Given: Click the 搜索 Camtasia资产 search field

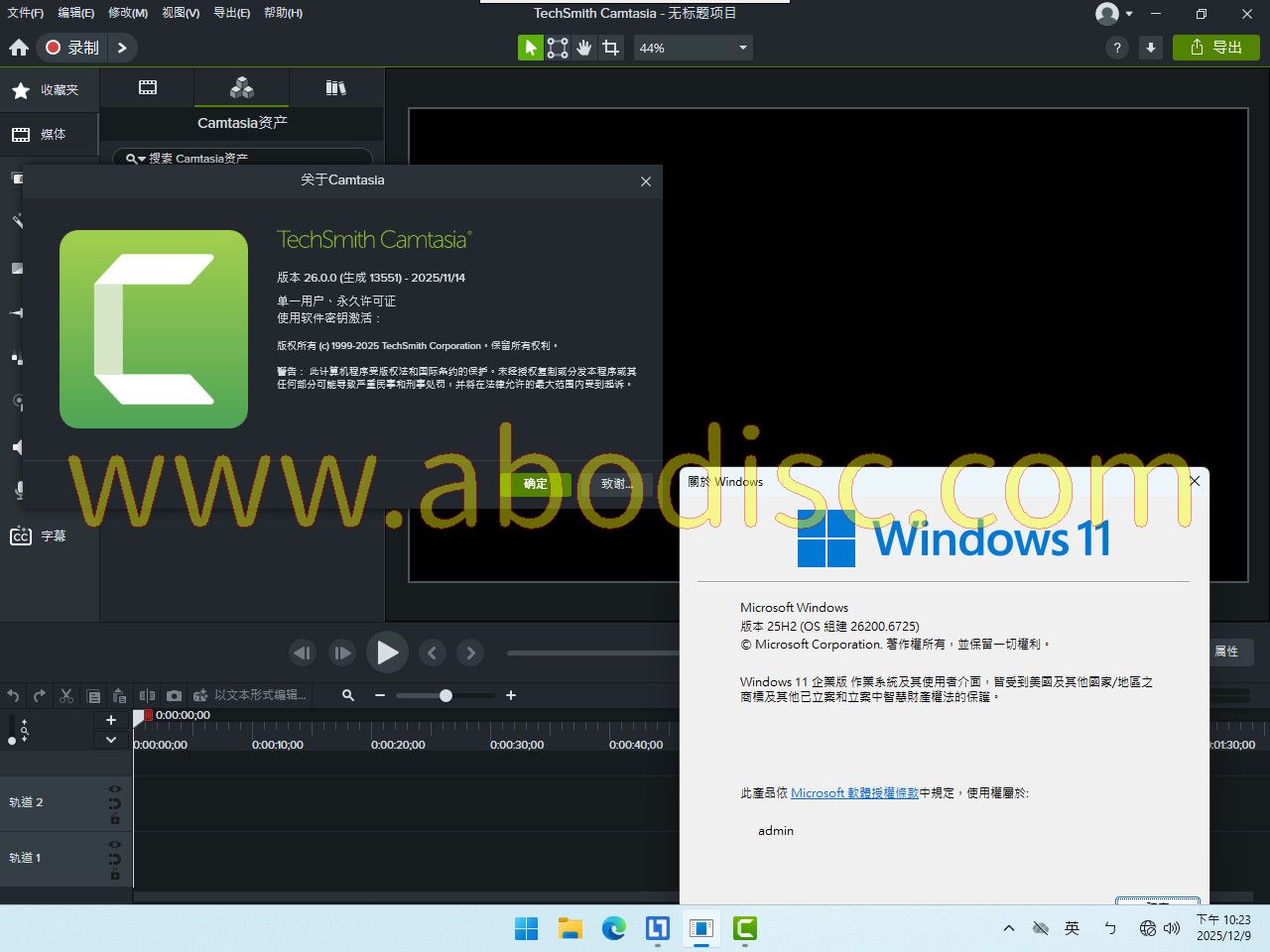Looking at the screenshot, I should 248,158.
